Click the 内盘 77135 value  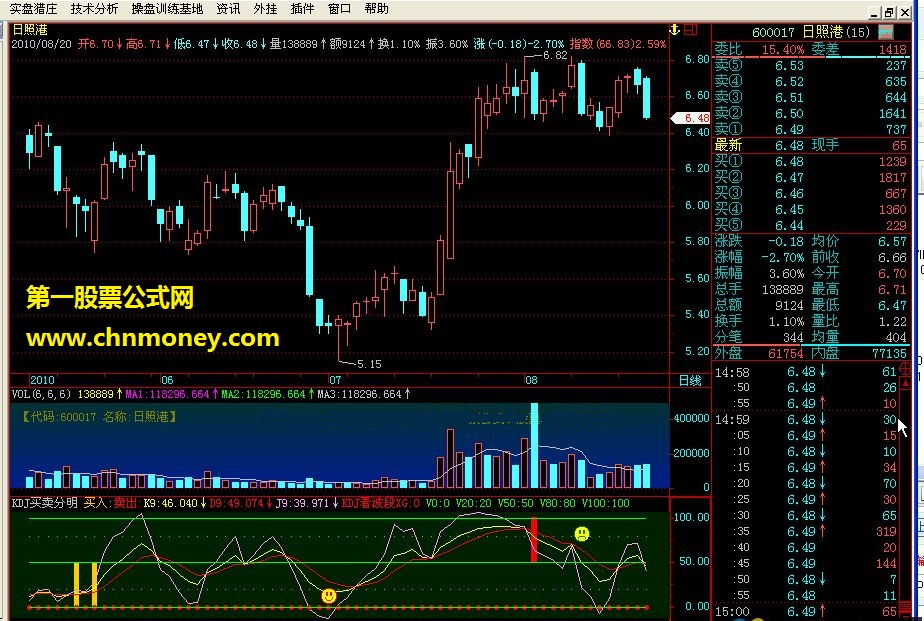pos(889,353)
